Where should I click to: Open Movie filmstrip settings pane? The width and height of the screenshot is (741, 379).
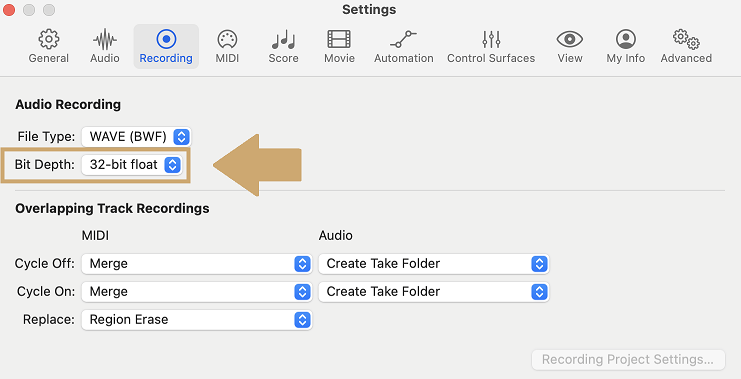pyautogui.click(x=339, y=46)
